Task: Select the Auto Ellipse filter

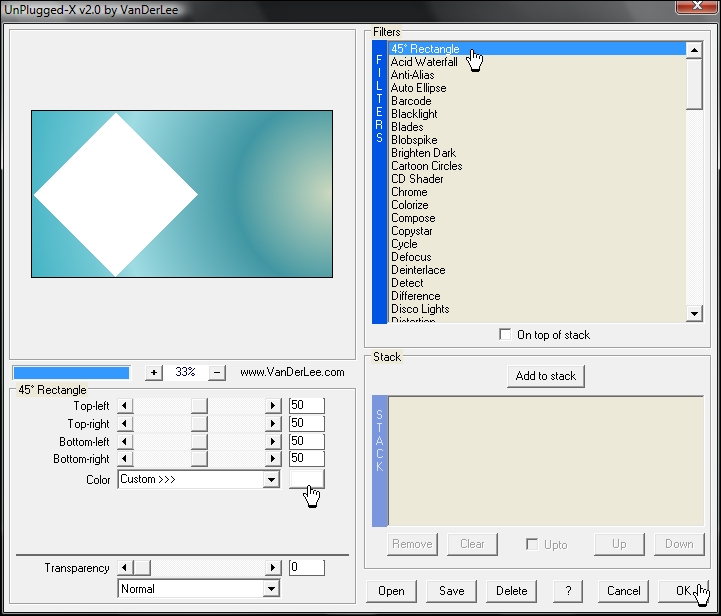Action: (x=537, y=88)
